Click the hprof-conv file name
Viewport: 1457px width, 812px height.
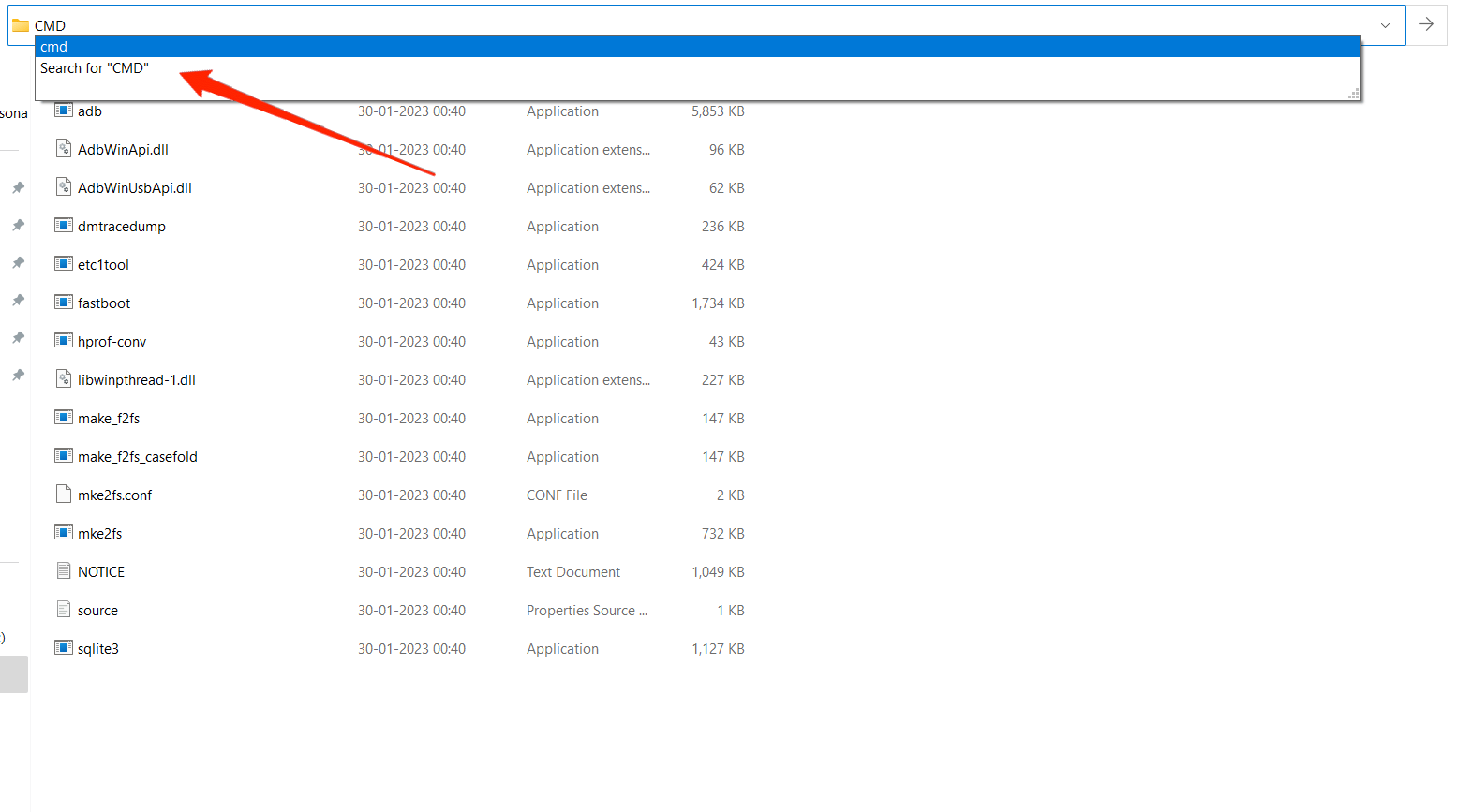(112, 342)
